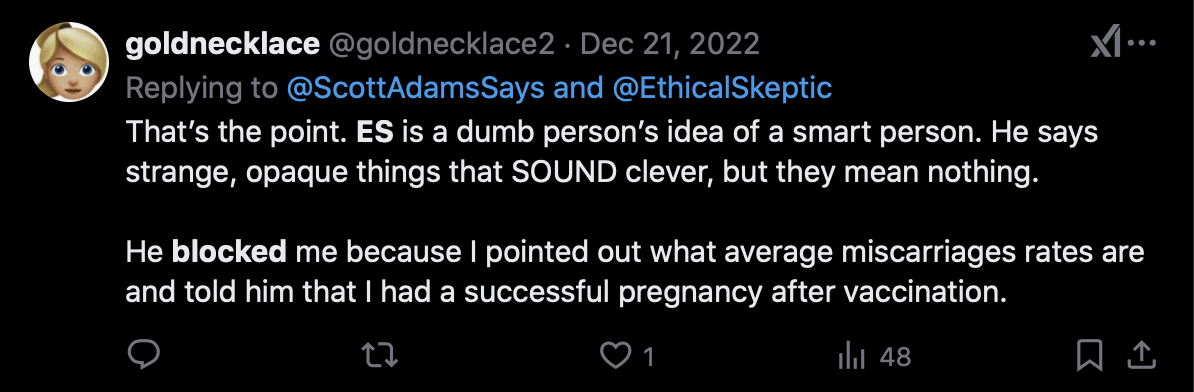
Task: Reply to the tweet using the speech bubble icon
Action: click(142, 355)
